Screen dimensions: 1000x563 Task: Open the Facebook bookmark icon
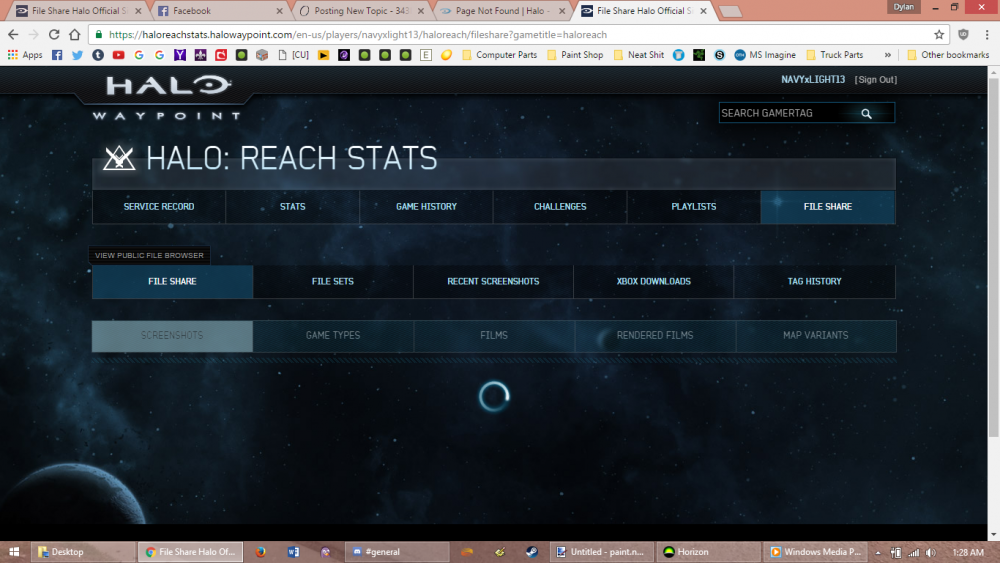pyautogui.click(x=57, y=55)
